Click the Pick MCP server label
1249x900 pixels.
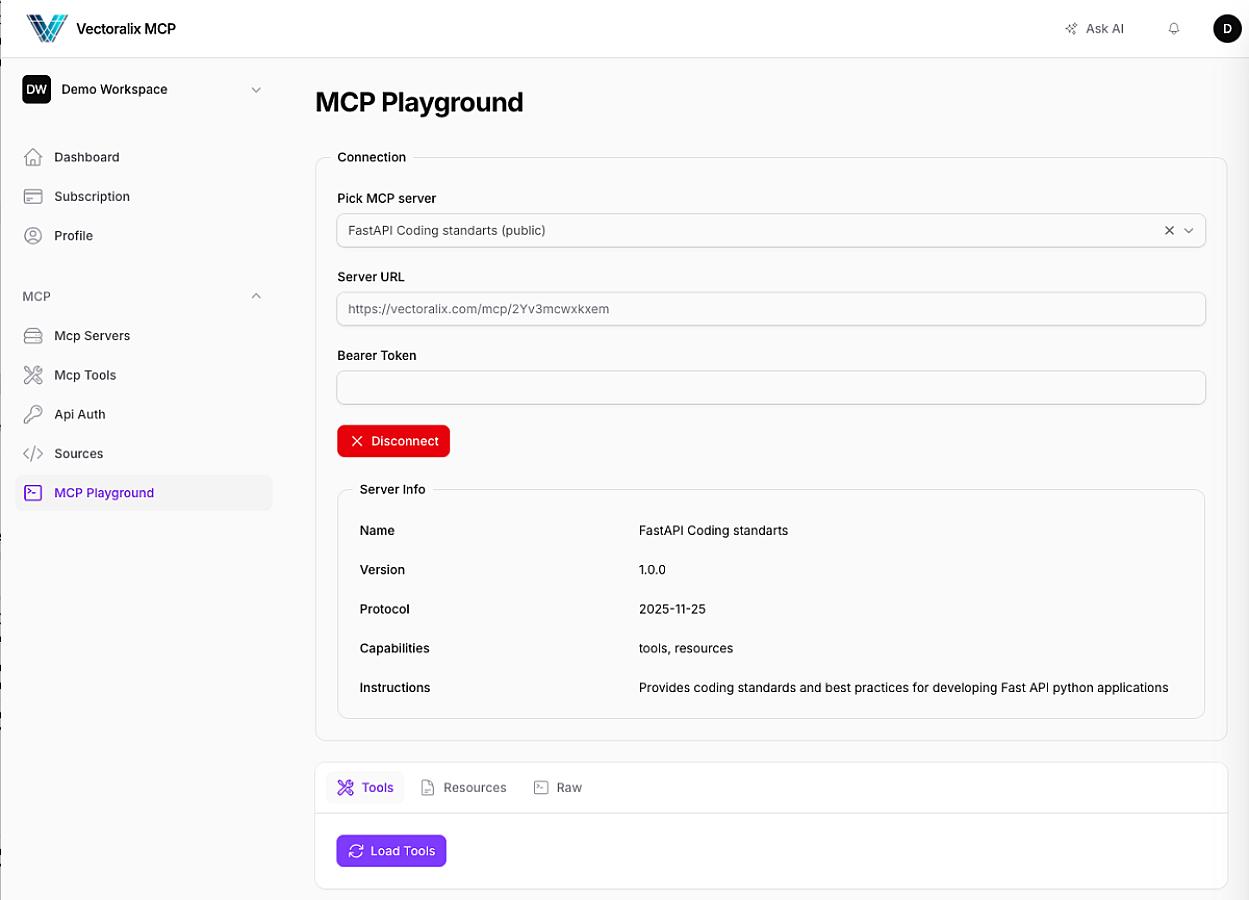point(387,198)
